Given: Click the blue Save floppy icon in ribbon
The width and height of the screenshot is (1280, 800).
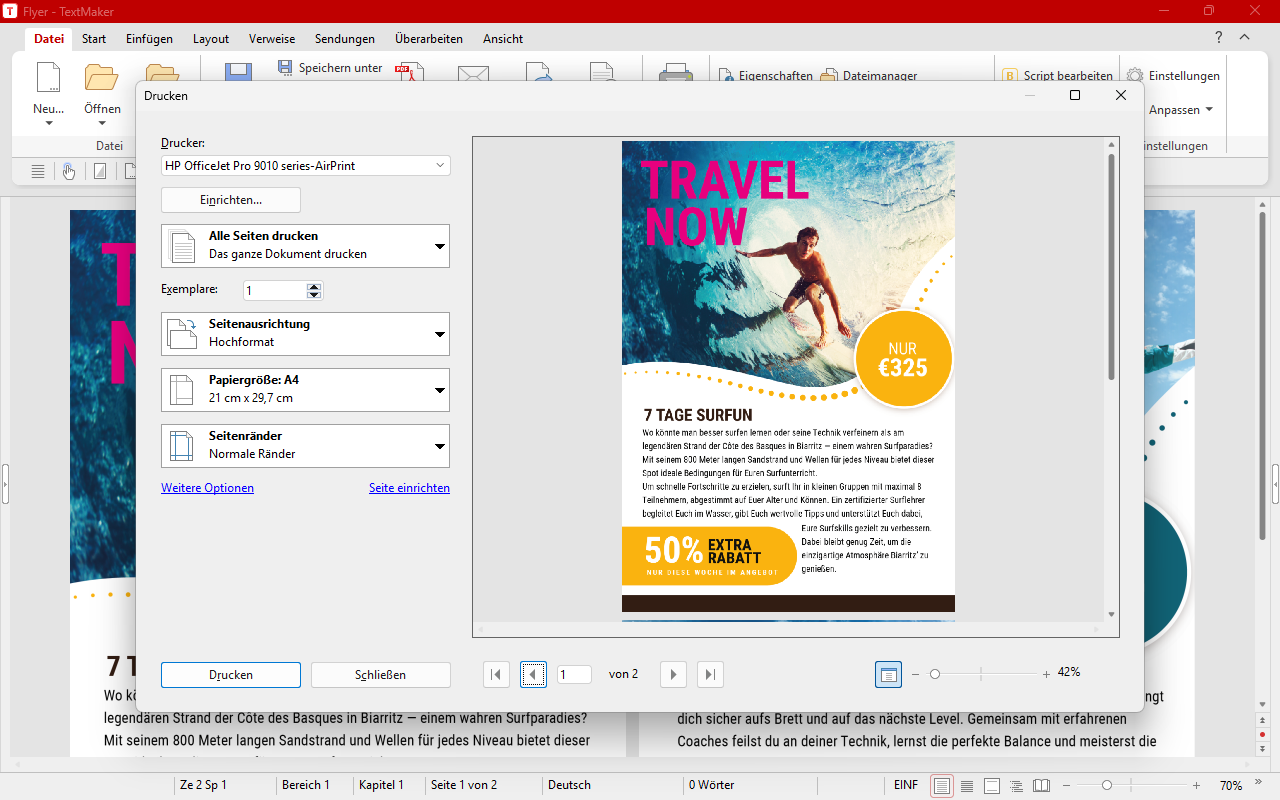Looking at the screenshot, I should 238,72.
